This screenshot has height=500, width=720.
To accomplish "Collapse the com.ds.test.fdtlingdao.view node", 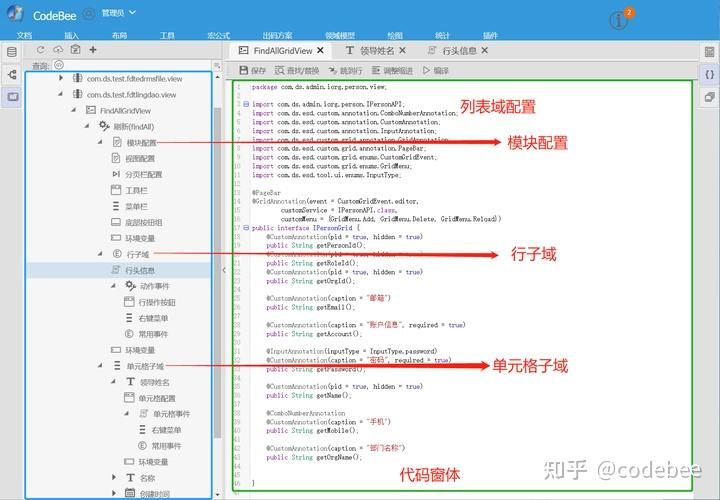I will (x=61, y=94).
